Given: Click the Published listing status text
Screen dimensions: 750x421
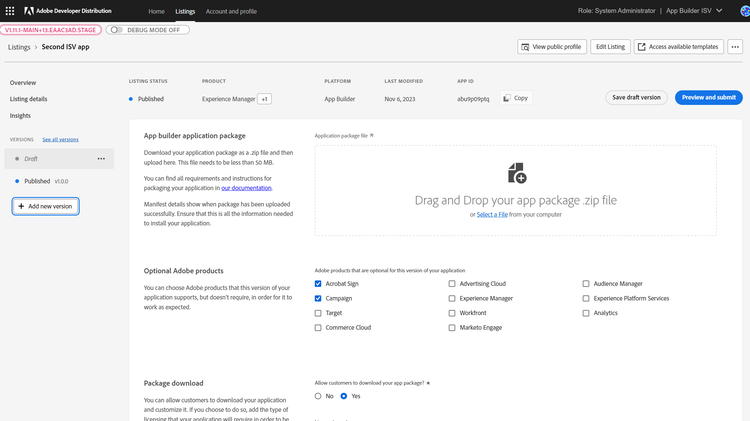Looking at the screenshot, I should (151, 99).
